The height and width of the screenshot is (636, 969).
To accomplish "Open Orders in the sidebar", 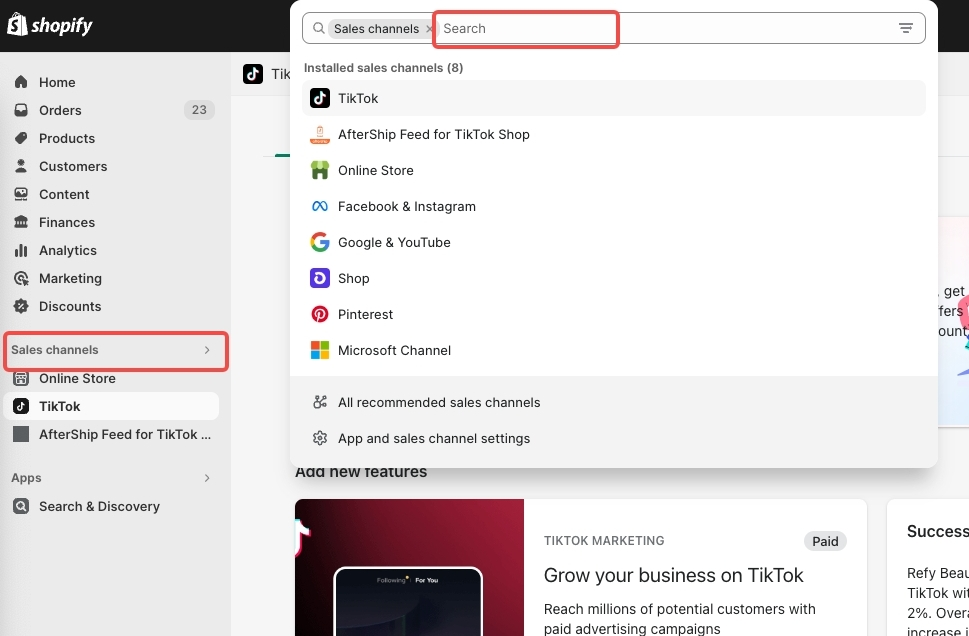I will point(60,110).
